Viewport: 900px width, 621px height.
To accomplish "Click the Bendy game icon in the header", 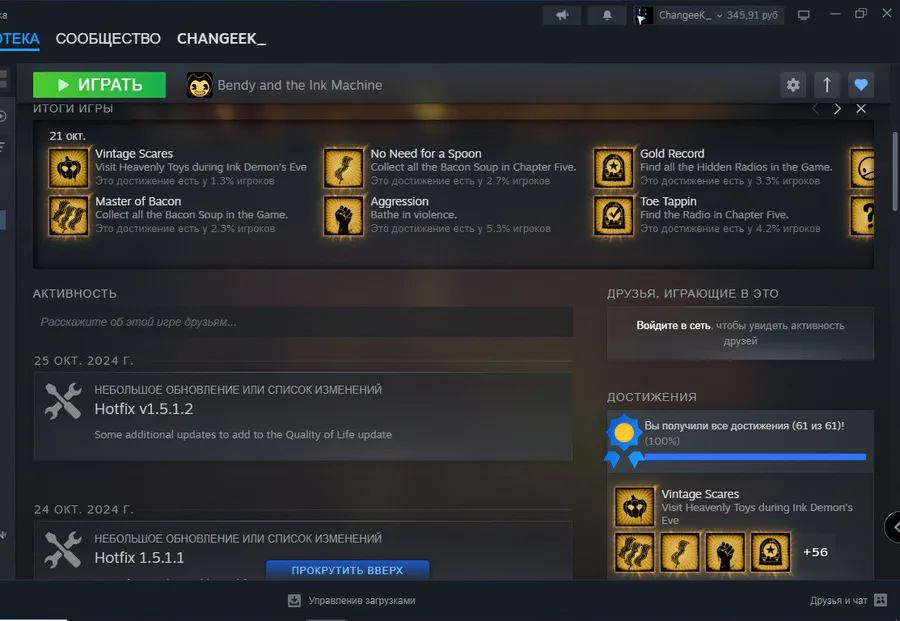I will (200, 85).
